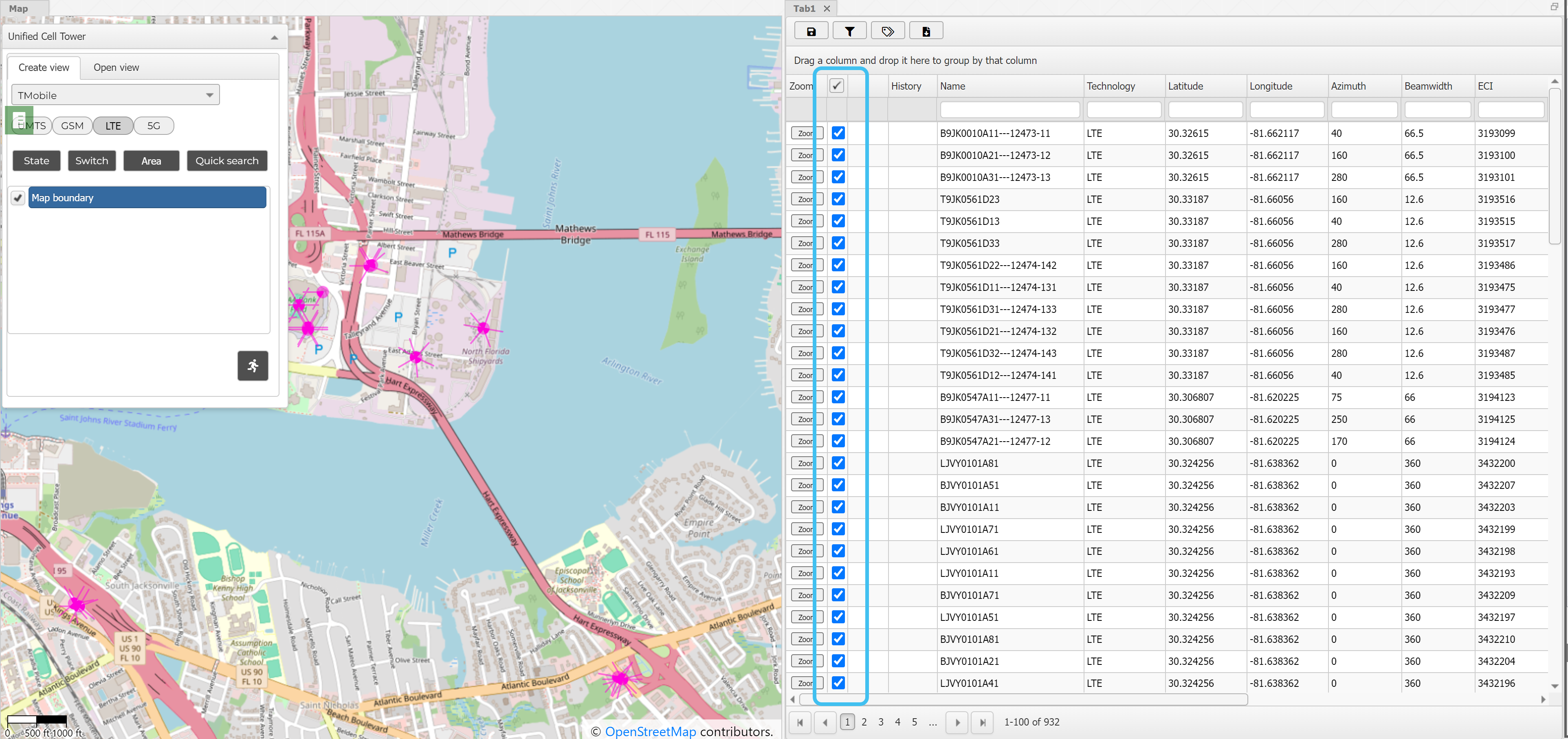Click the save icon in table toolbar
Viewport: 1568px width, 739px height.
tap(811, 31)
